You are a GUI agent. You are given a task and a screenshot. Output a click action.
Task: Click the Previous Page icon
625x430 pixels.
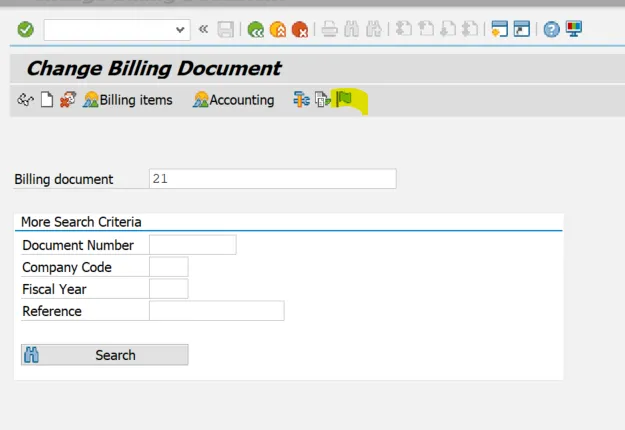point(426,29)
